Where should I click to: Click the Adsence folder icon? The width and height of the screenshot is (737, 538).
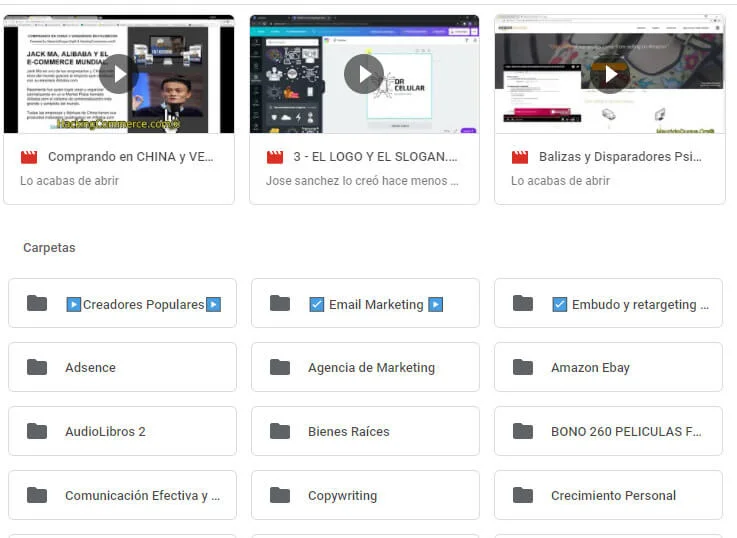37,367
